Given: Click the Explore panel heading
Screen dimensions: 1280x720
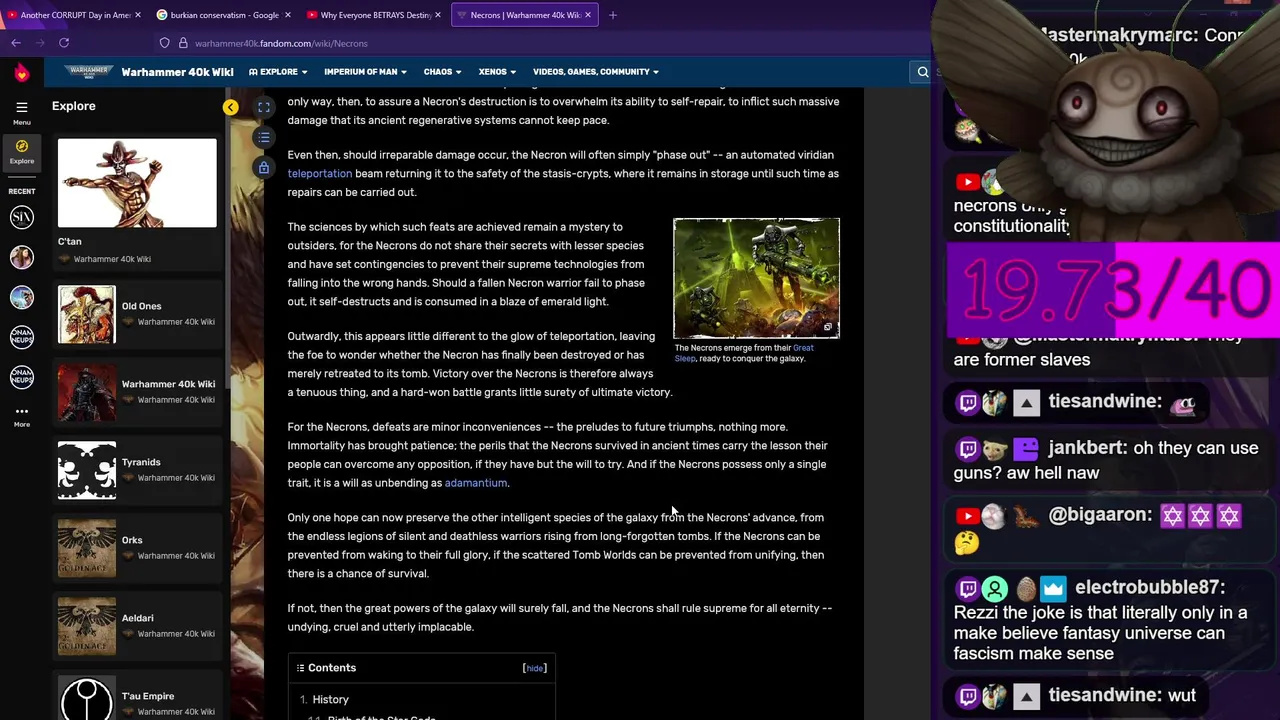Looking at the screenshot, I should (74, 106).
